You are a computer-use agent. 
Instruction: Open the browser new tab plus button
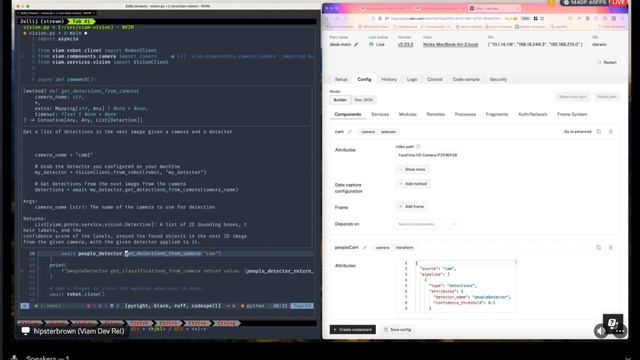pyautogui.click(x=526, y=8)
